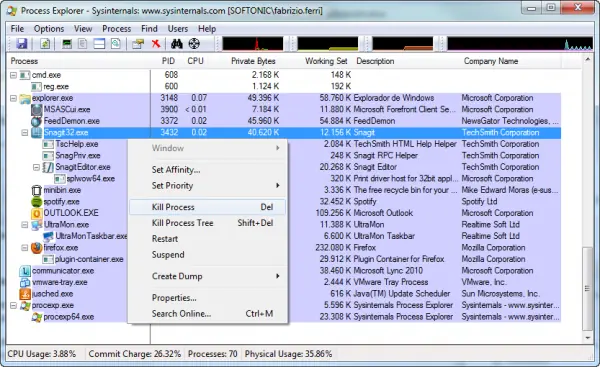Click the binoculars find handle icon
Viewport: 600px width, 367px height.
(177, 44)
